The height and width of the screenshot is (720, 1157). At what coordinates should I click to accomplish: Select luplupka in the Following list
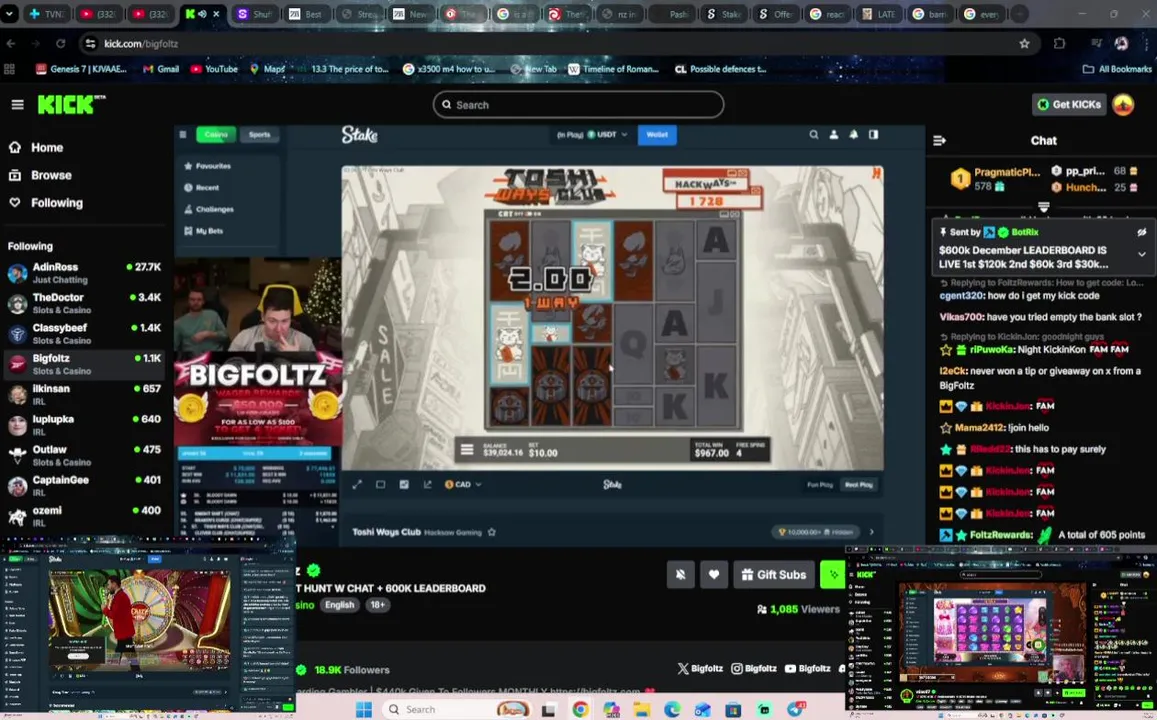click(x=84, y=425)
